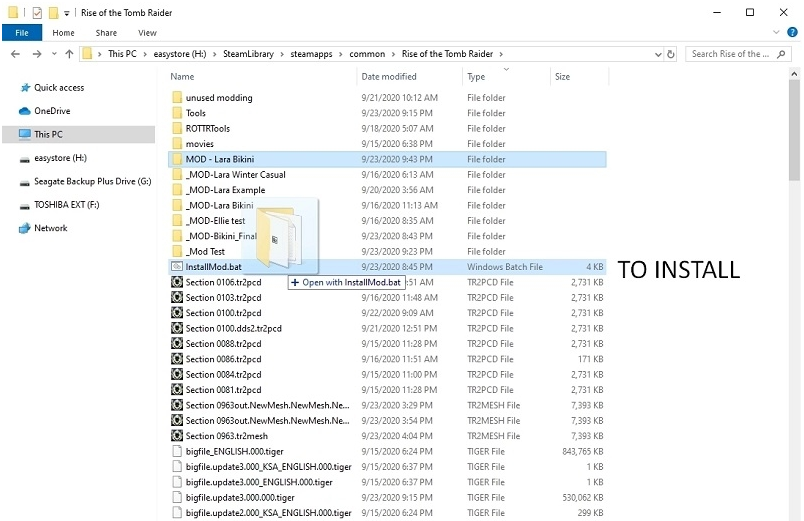Screen dimensions: 804x521
Task: Click the New folder quick access icon
Action: [53, 12]
